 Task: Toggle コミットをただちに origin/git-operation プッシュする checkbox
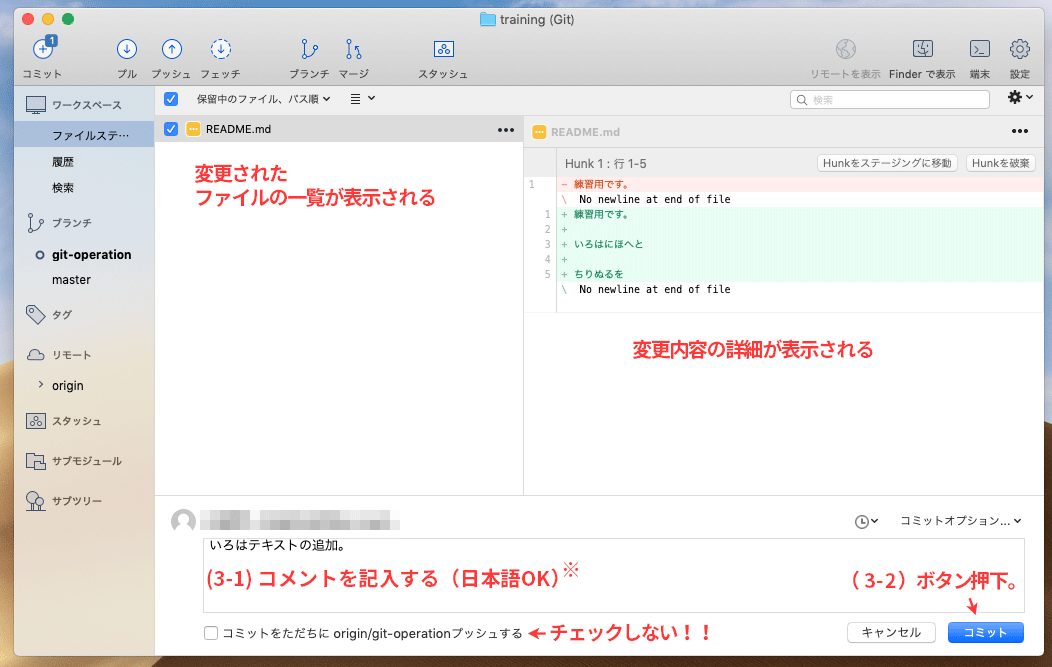point(211,633)
